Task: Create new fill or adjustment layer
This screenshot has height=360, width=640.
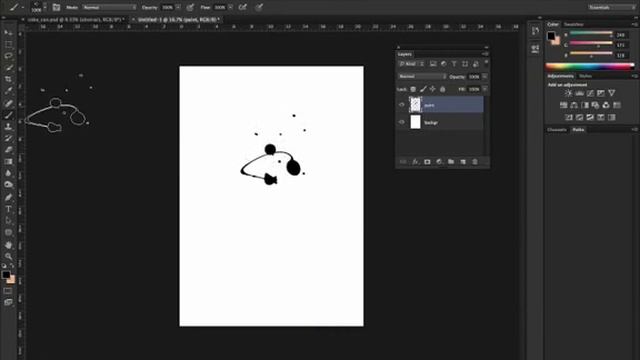Action: point(439,162)
